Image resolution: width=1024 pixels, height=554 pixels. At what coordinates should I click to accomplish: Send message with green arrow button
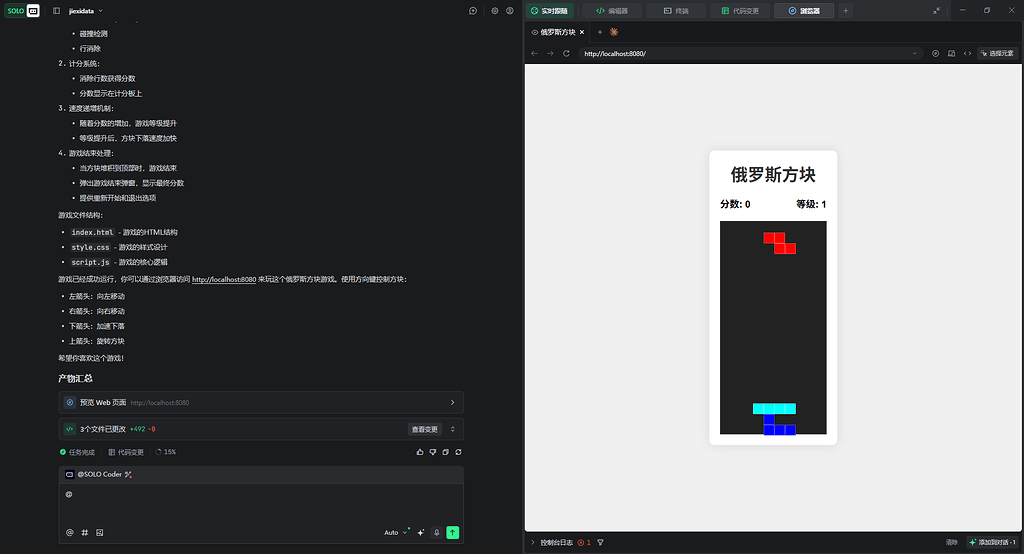click(x=453, y=532)
